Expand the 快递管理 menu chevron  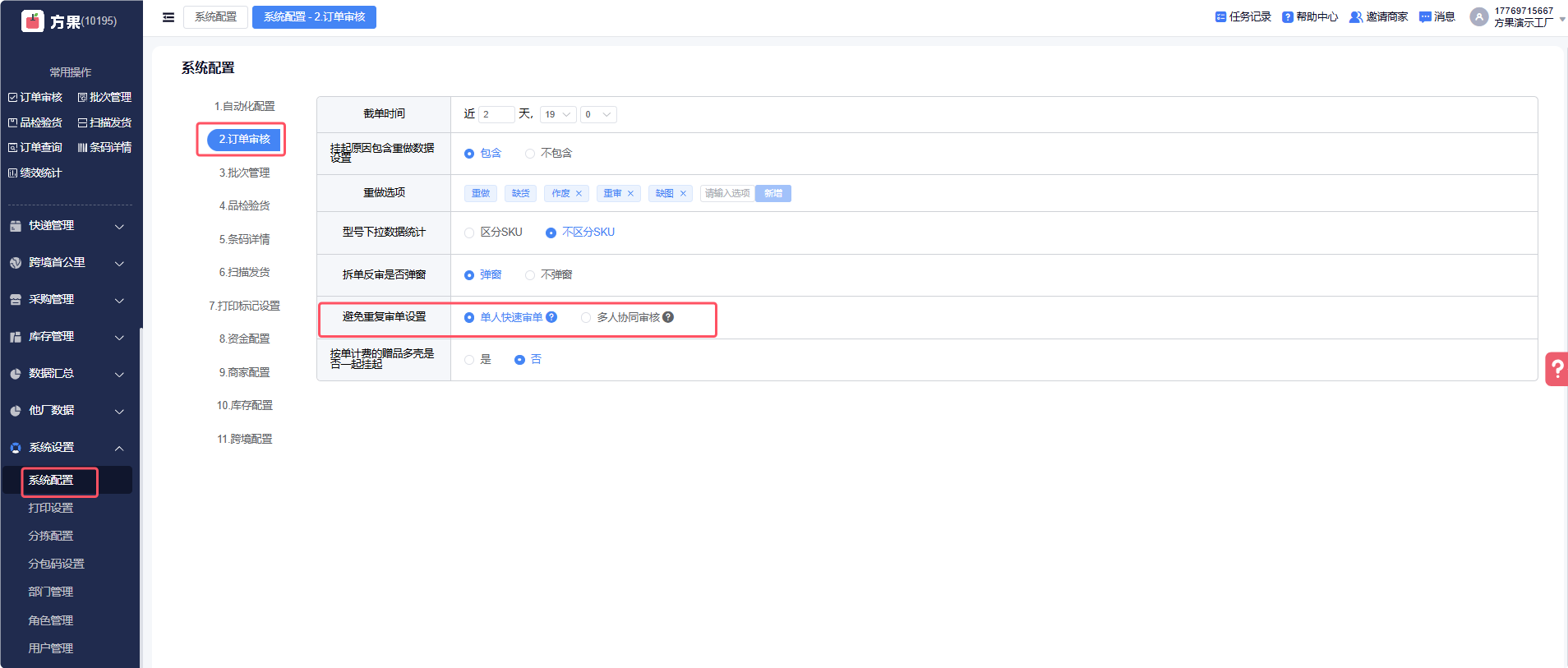[119, 226]
